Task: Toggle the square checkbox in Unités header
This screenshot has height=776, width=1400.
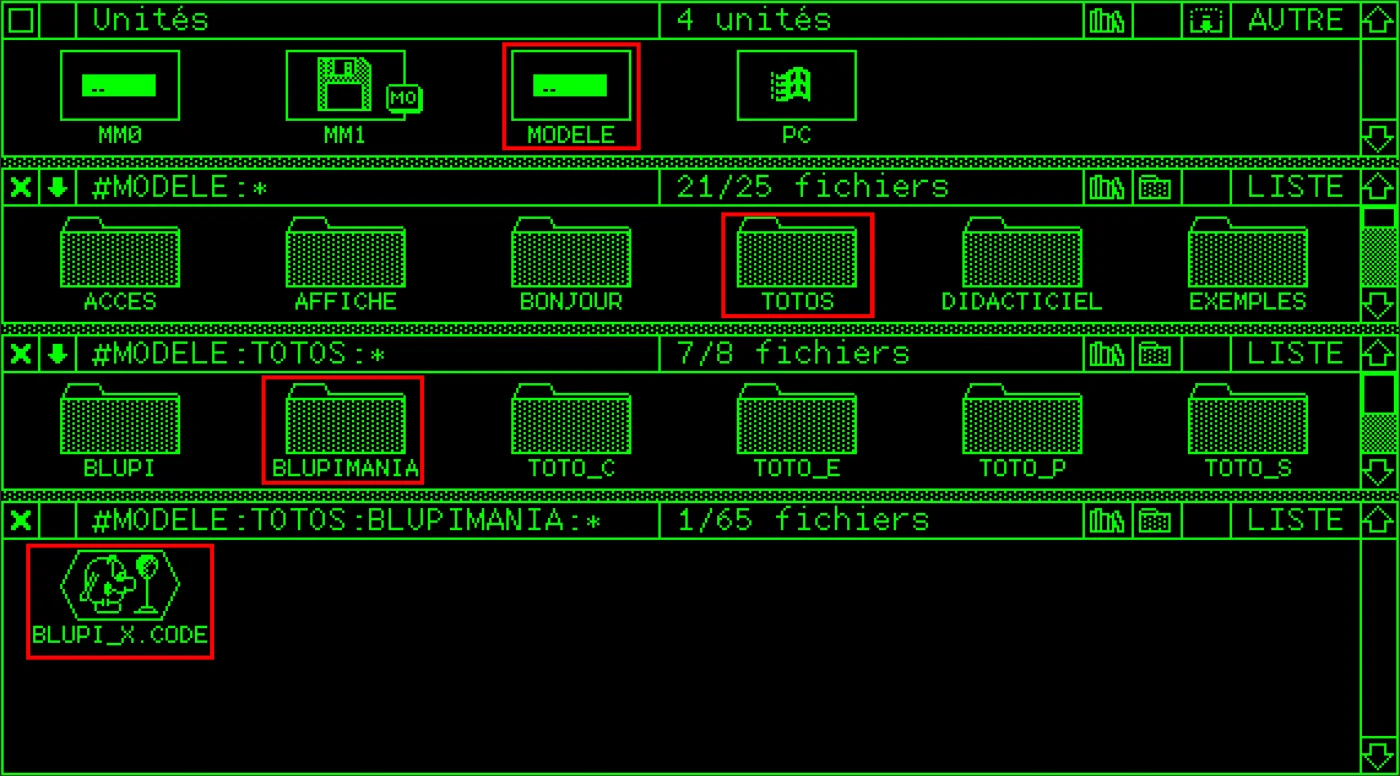Action: [x=20, y=20]
